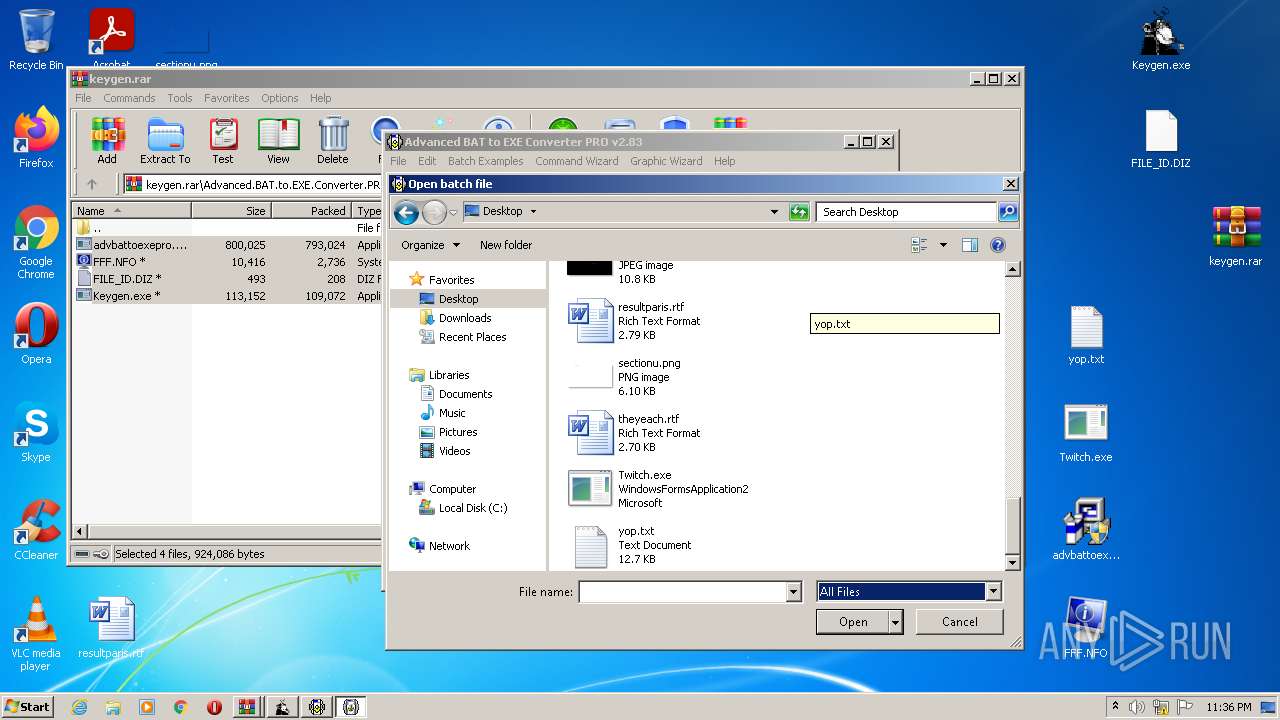Click the View icon in WinRAR toolbar
Viewport: 1280px width, 720px height.
(x=278, y=141)
